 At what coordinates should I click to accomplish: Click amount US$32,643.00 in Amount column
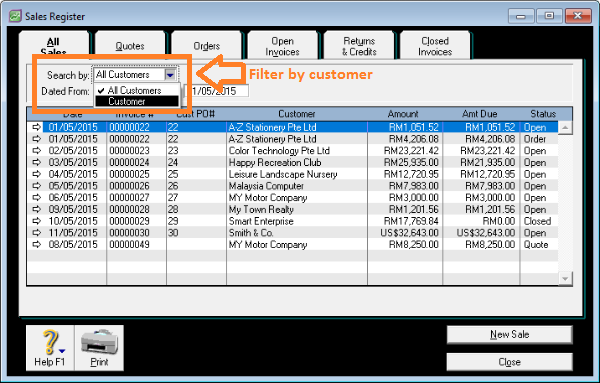409,233
